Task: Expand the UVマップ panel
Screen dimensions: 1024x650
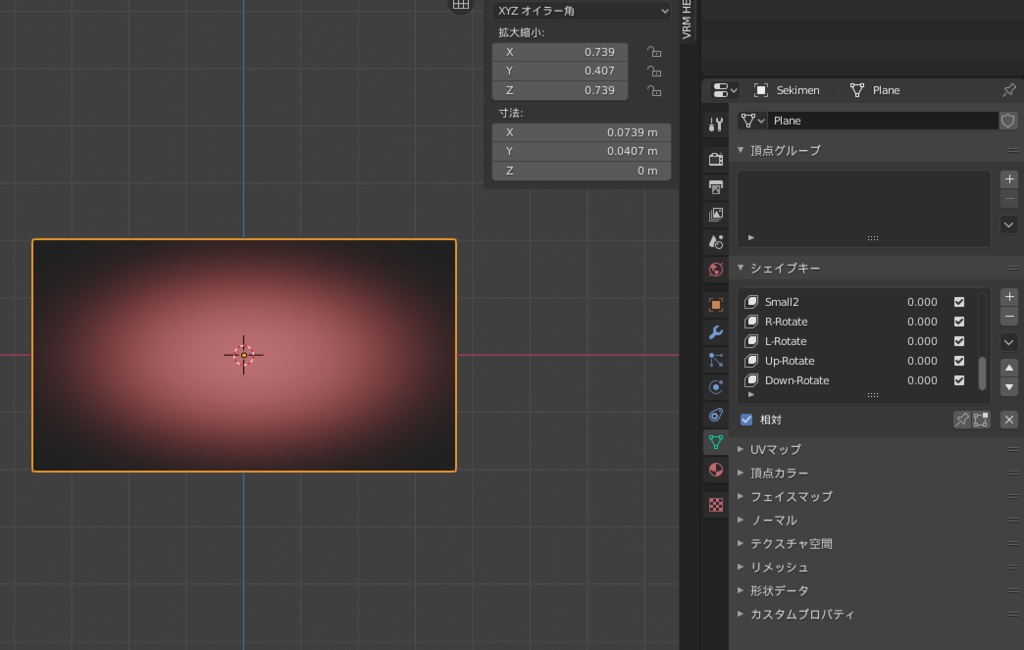Action: 775,449
